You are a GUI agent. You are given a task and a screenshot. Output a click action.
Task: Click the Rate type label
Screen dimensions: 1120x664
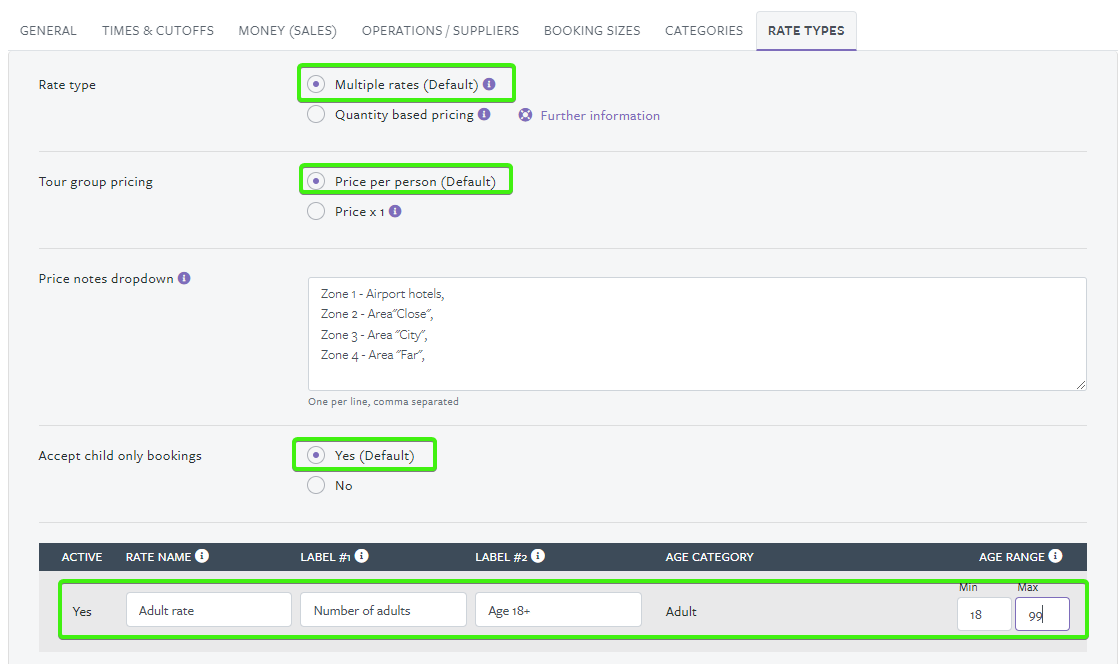coord(67,85)
